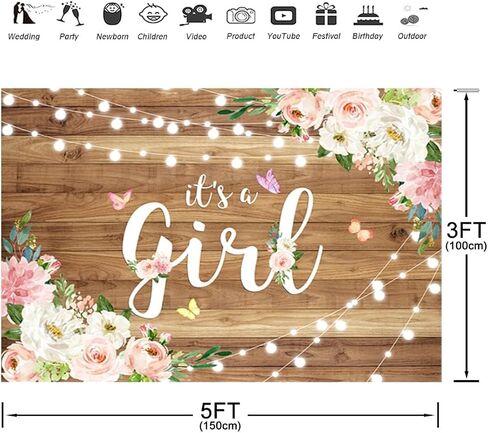Select the Product photo camera icon
The image size is (488, 433).
coord(241,16)
